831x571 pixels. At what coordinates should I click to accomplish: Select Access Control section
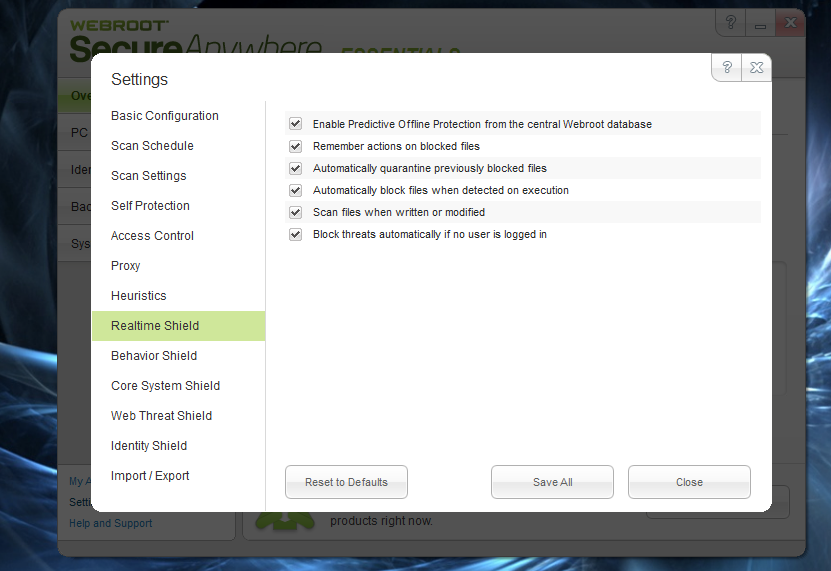(179, 235)
